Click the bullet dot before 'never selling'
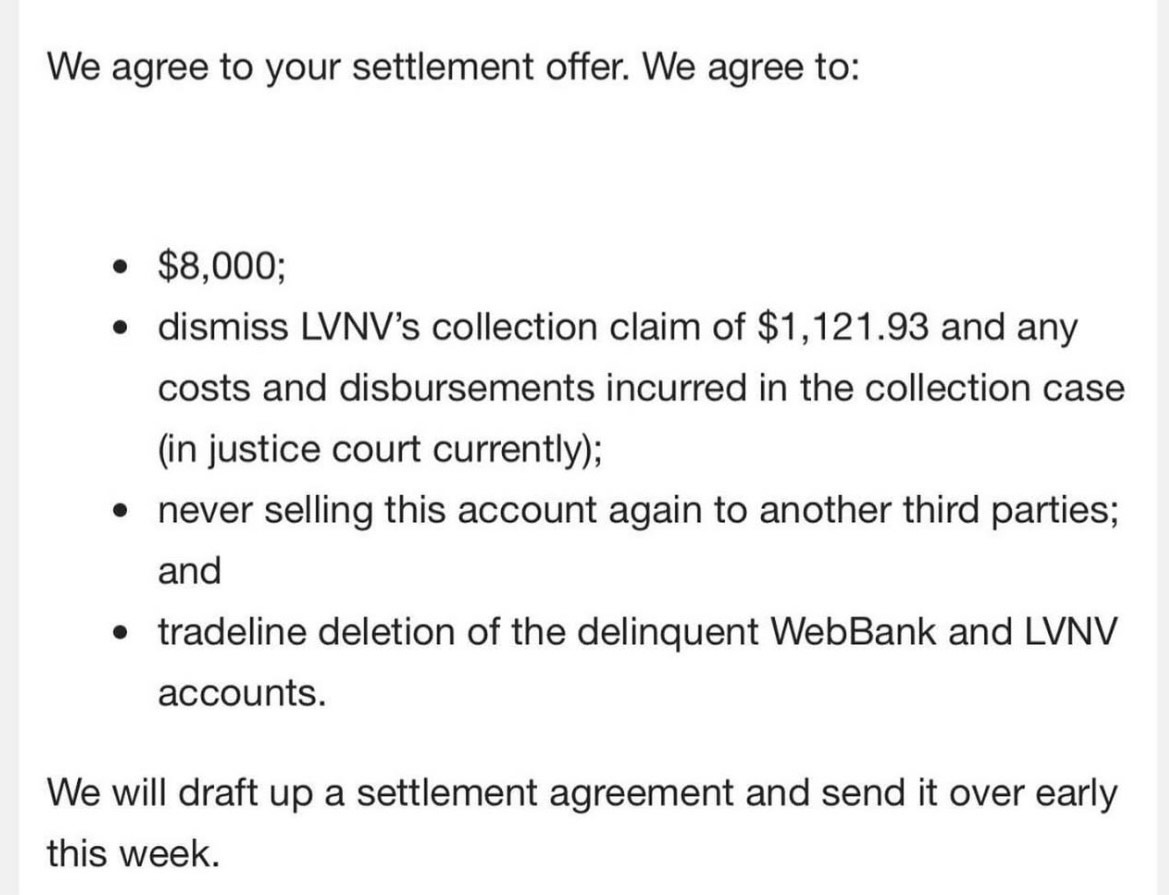 pos(119,511)
